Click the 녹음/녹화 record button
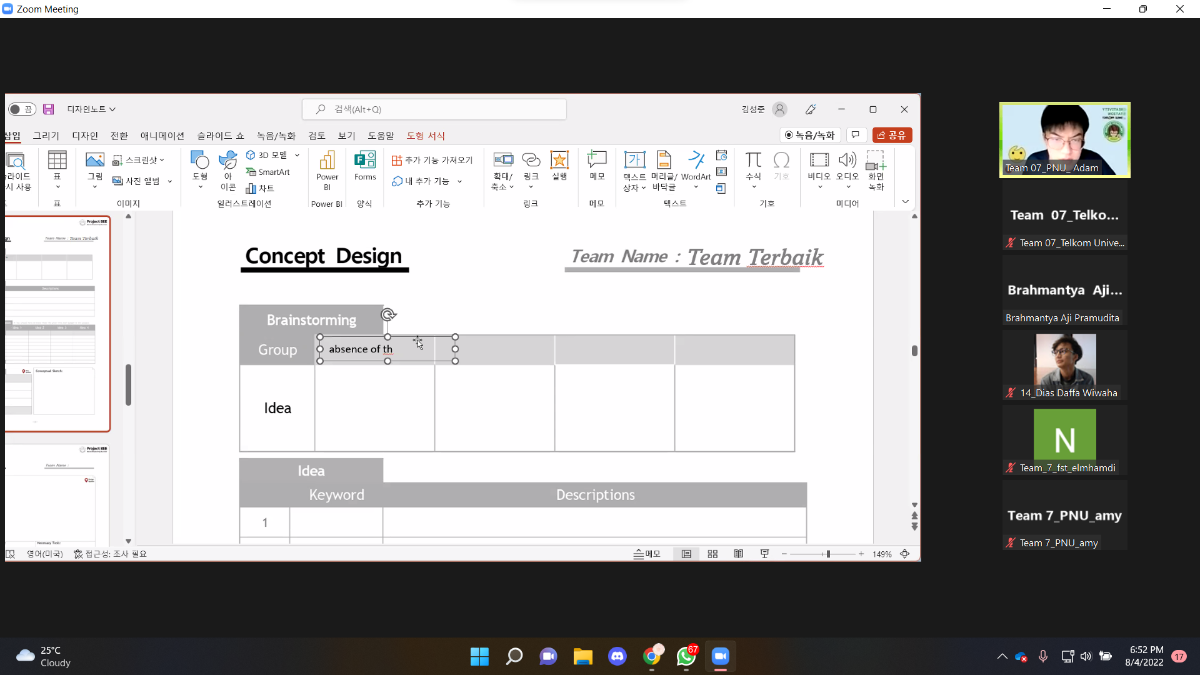 point(809,135)
